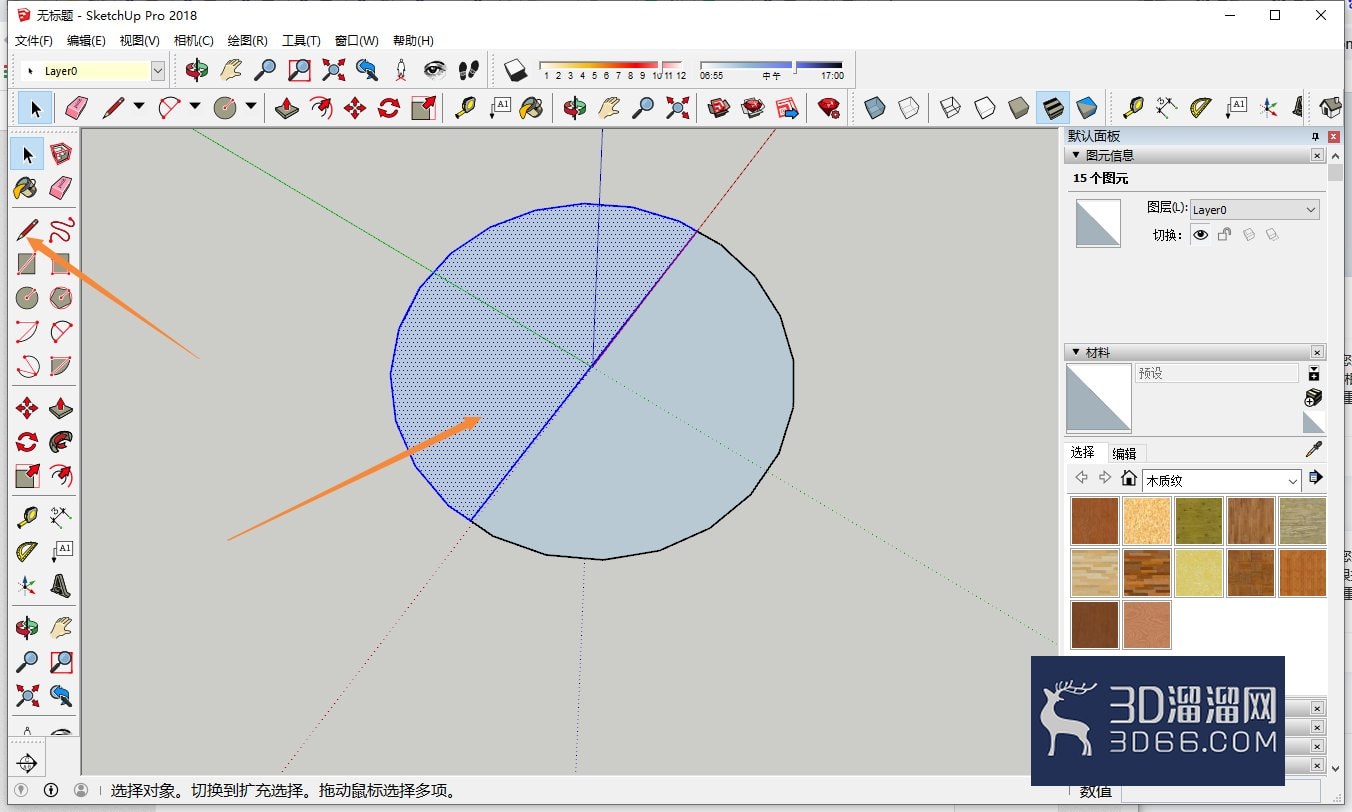Close the 材料 panel
This screenshot has width=1352, height=812.
[1317, 353]
